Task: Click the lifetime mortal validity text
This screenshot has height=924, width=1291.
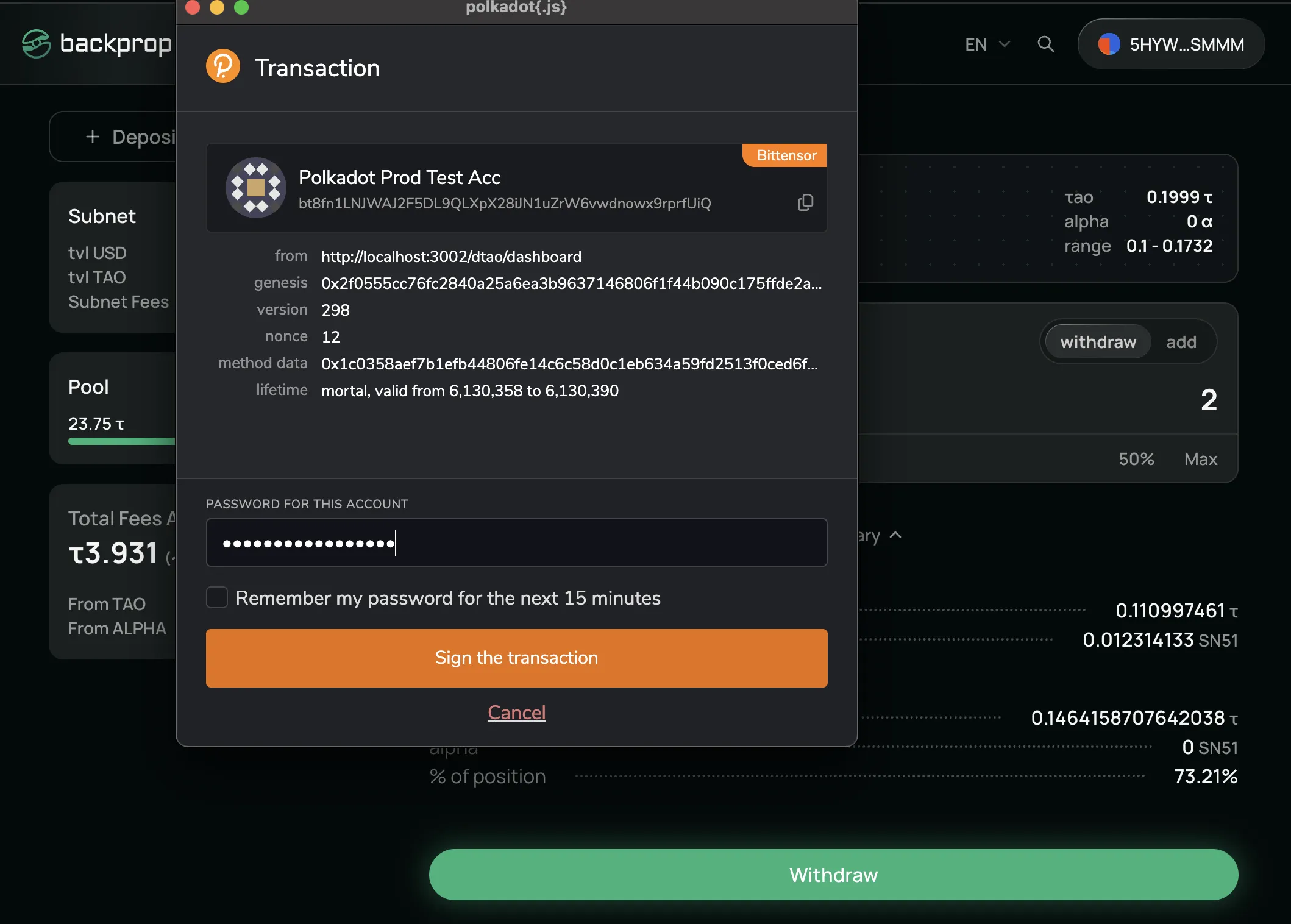Action: pos(470,391)
